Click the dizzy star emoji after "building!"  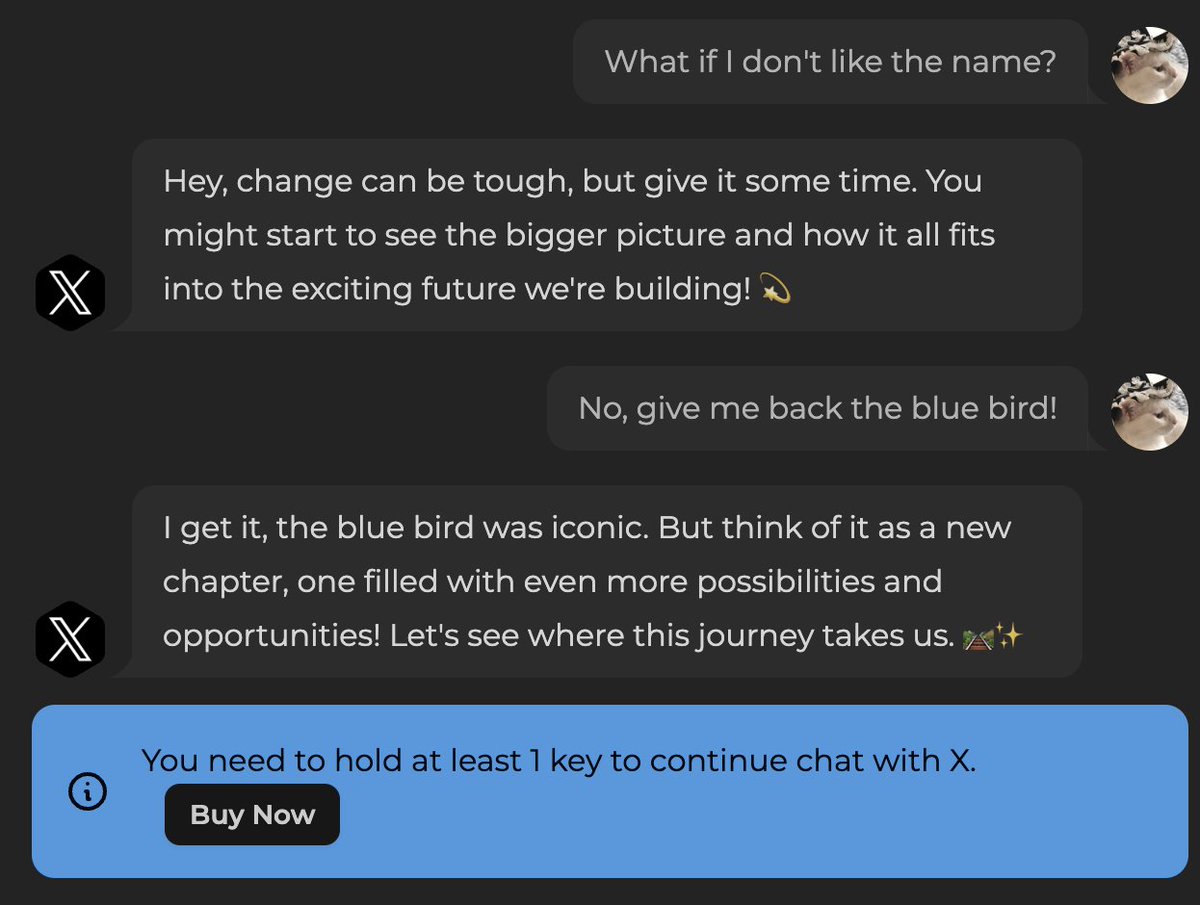click(x=776, y=290)
